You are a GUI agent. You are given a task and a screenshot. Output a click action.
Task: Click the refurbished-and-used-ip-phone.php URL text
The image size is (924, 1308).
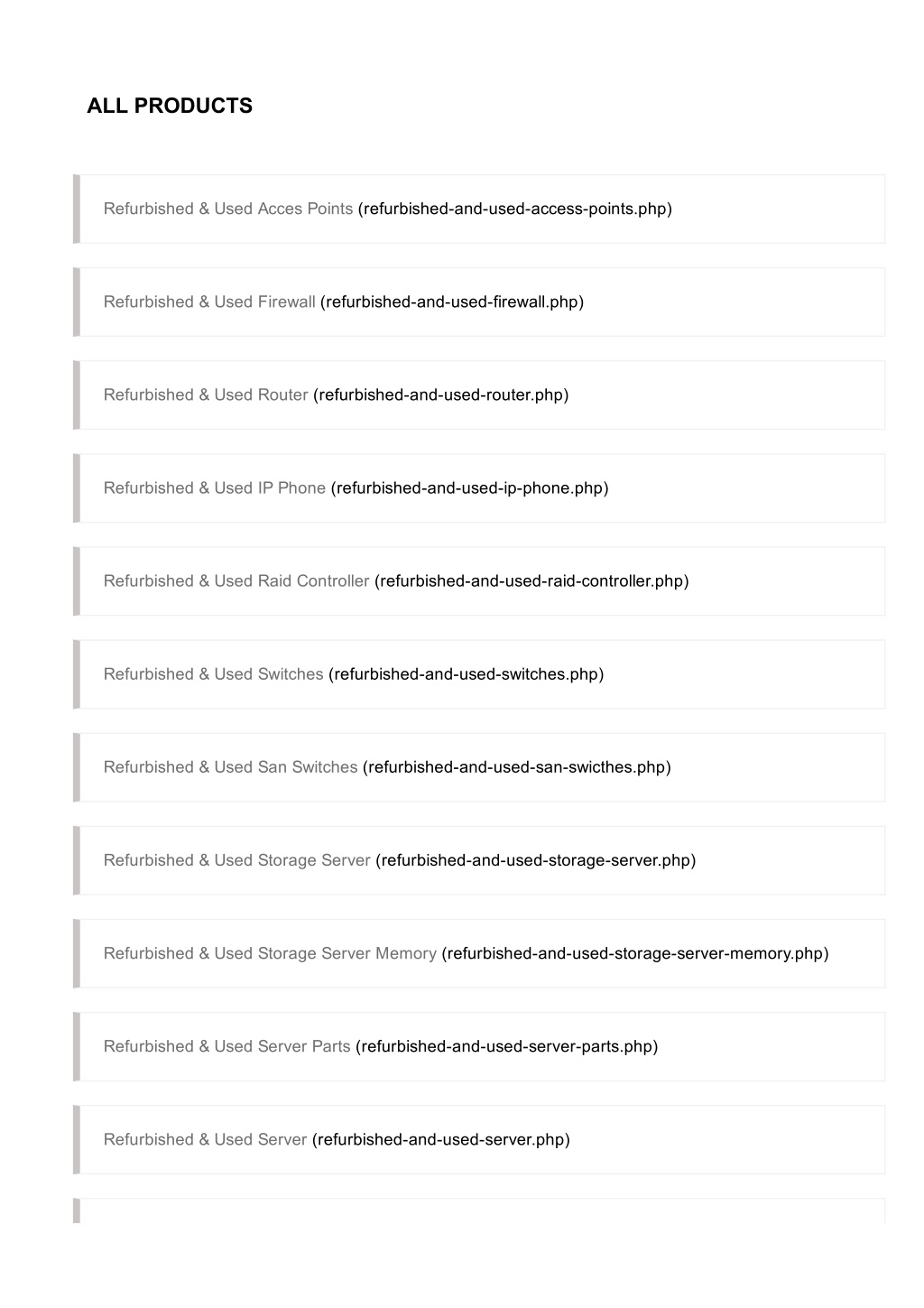[470, 487]
